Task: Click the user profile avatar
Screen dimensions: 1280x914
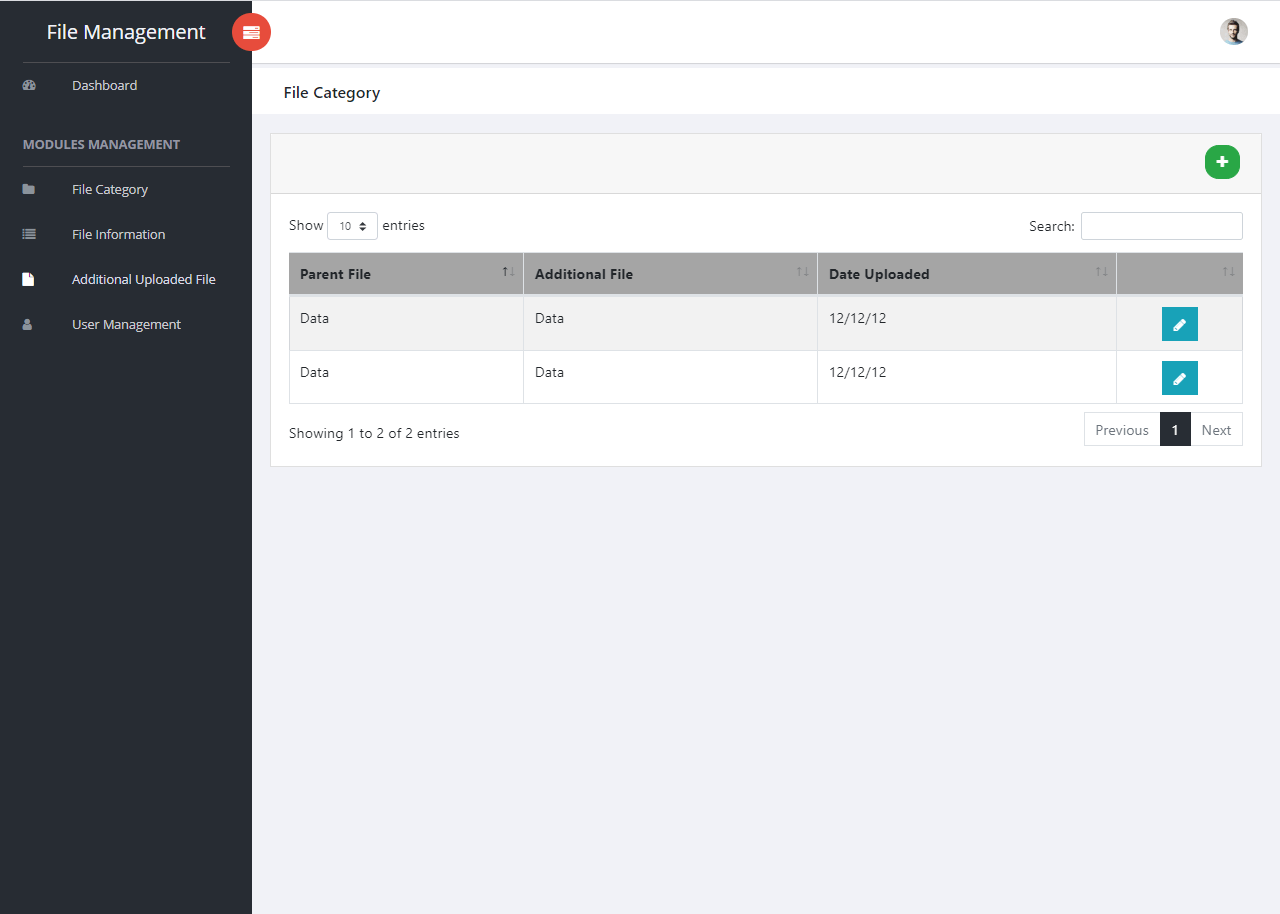Action: point(1233,31)
